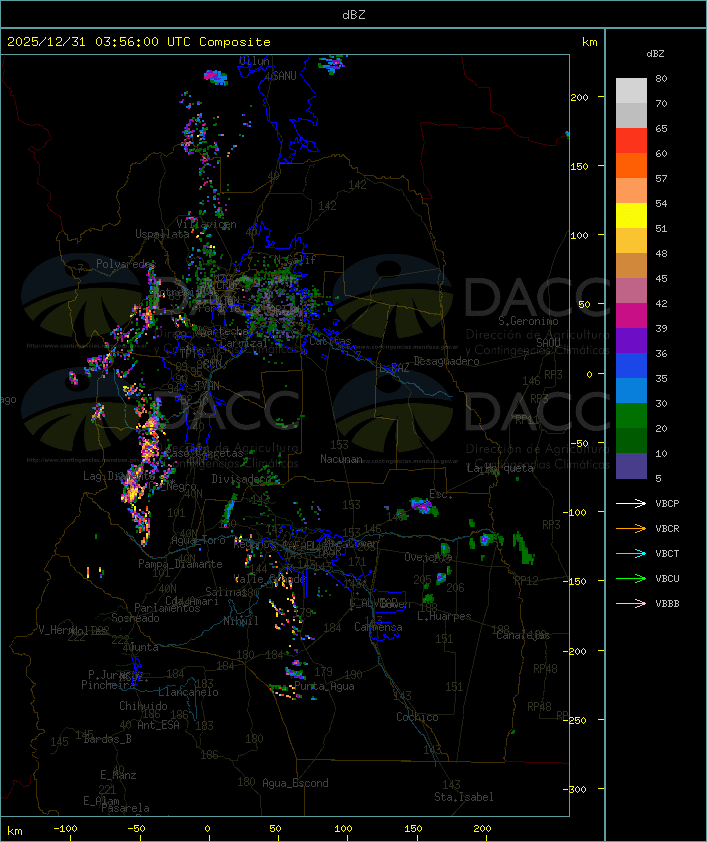Click the green 20 dBZ legend swatch
Screen dimensions: 707x842
631,416
